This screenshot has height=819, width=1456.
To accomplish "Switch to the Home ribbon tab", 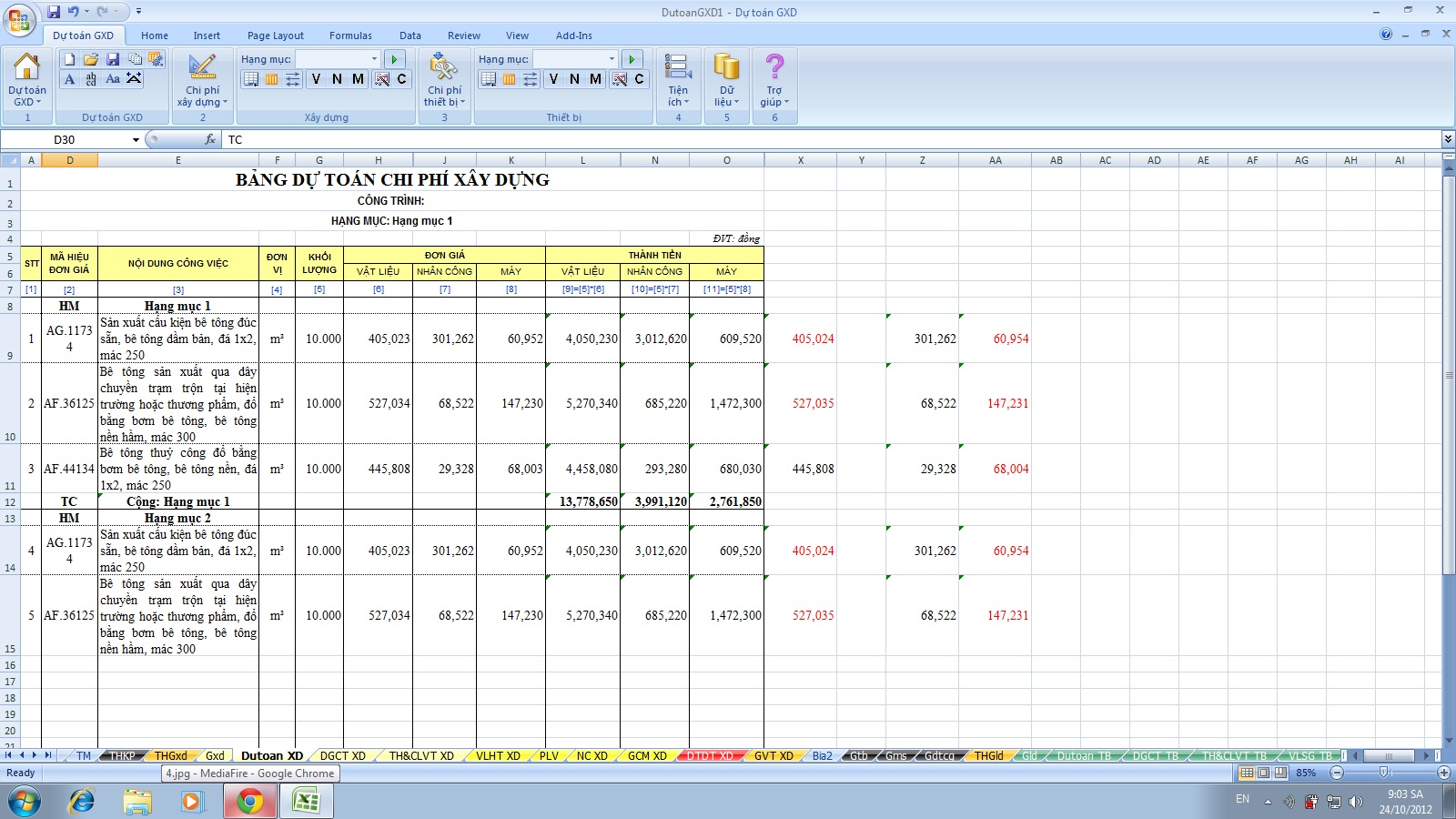I will tap(155, 35).
